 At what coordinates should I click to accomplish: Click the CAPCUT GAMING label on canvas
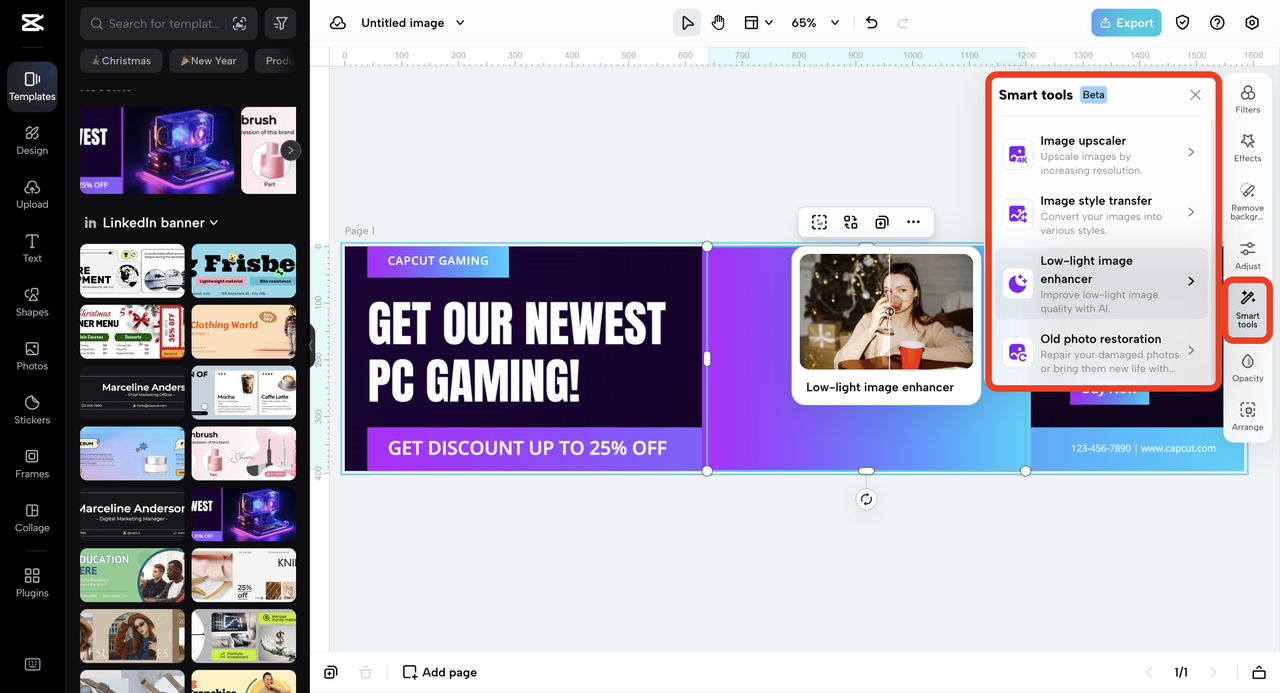click(x=438, y=261)
